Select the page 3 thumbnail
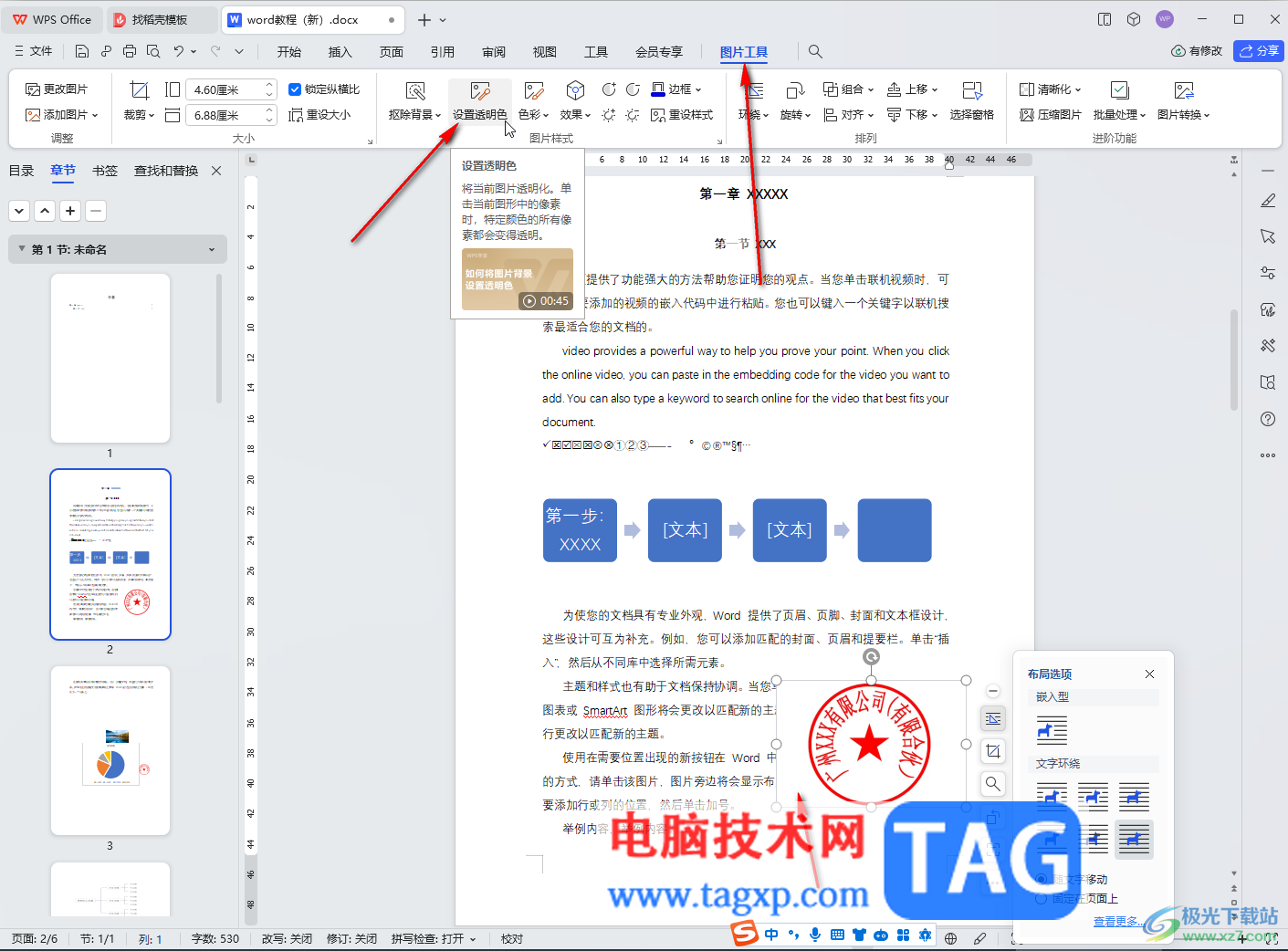The image size is (1288, 951). point(110,750)
